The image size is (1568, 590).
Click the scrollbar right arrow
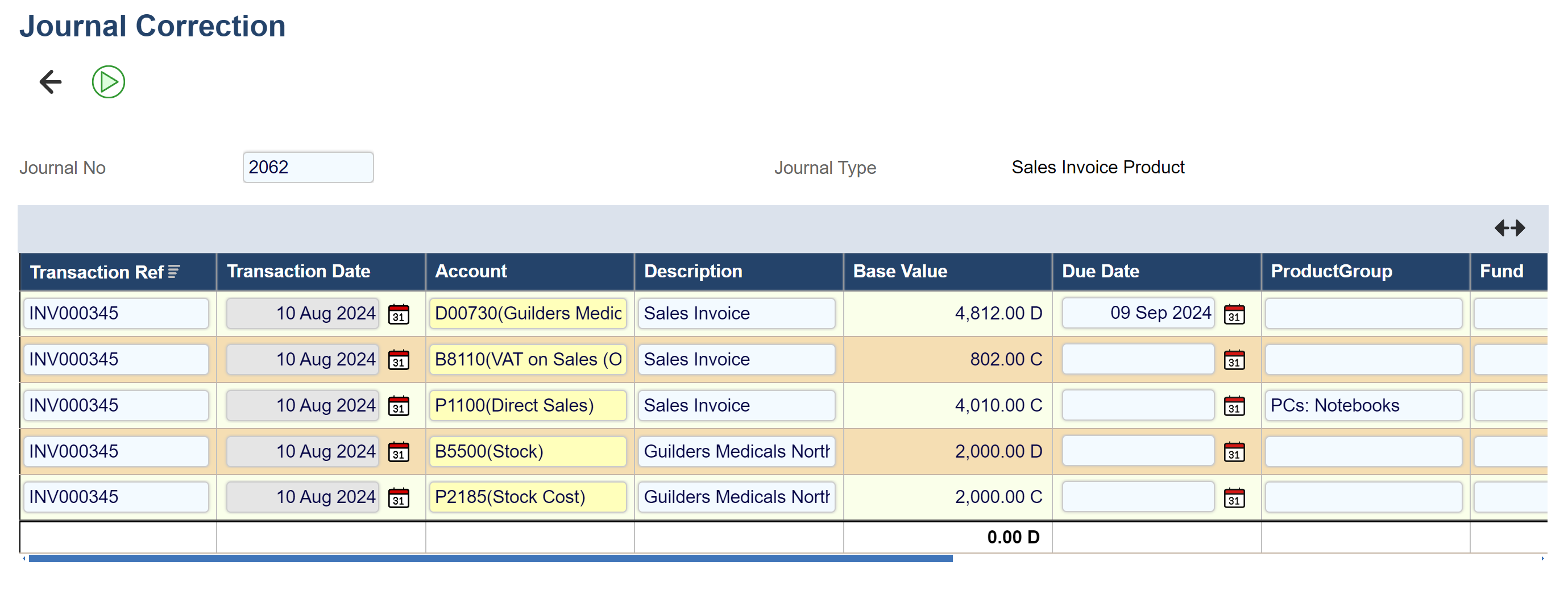[1542, 558]
